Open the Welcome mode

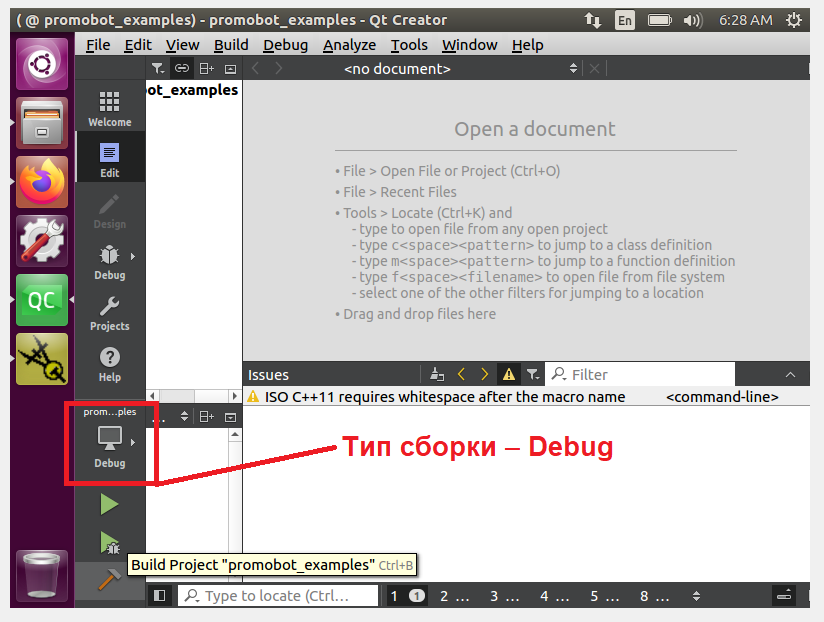(109, 109)
